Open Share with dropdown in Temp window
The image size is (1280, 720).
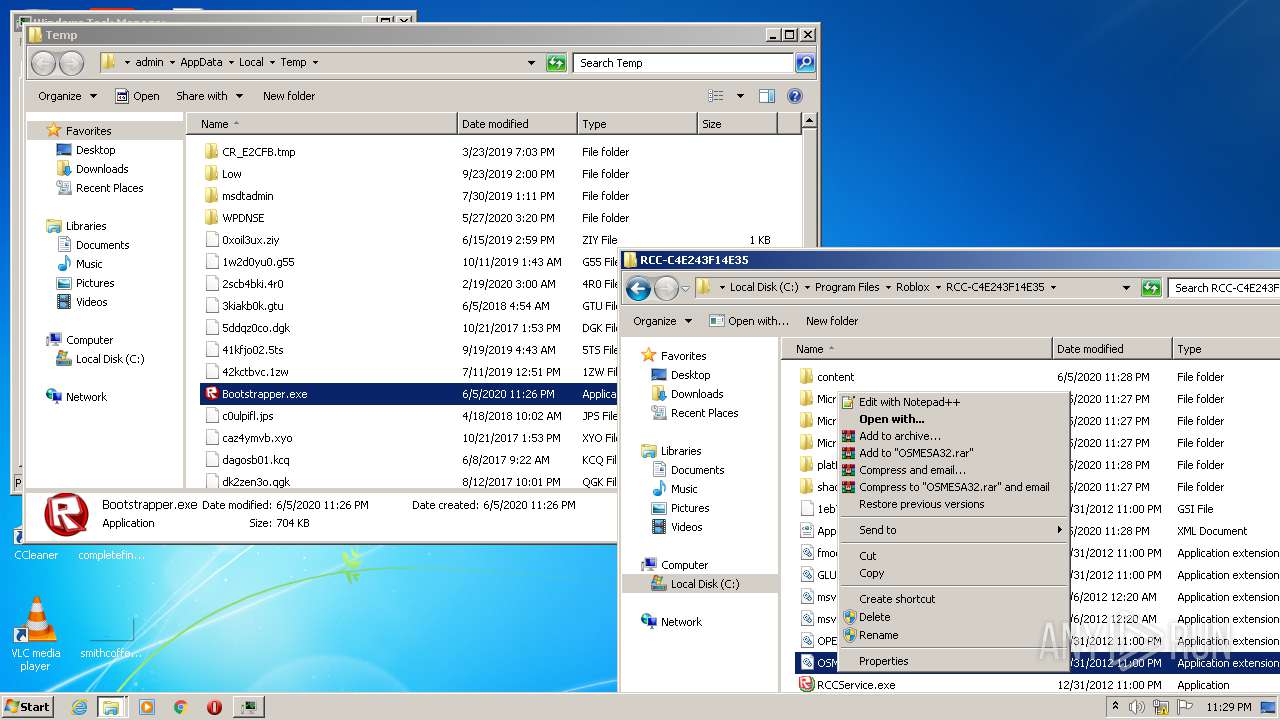click(209, 96)
